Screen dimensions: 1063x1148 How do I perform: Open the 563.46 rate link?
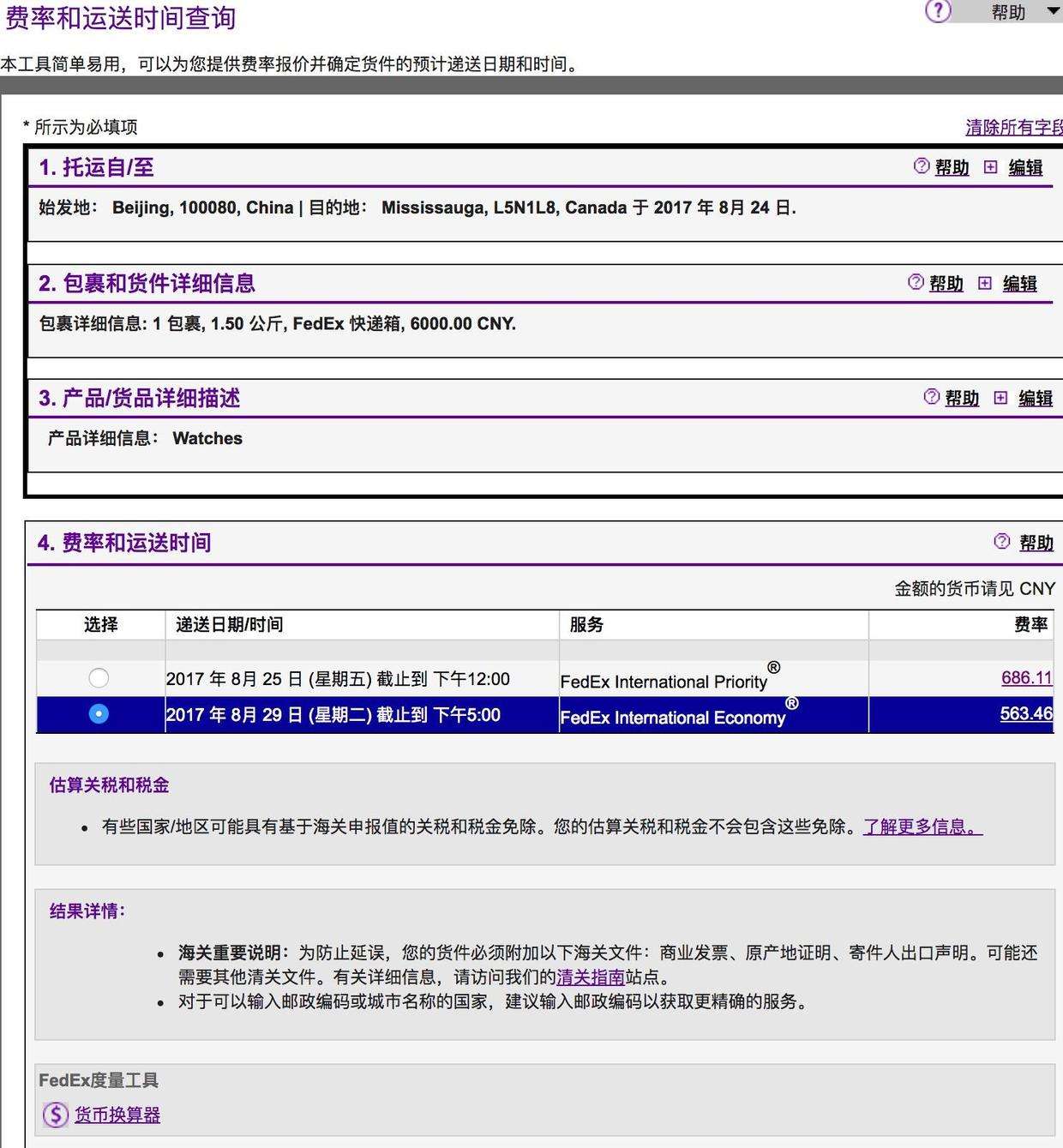[x=1026, y=713]
